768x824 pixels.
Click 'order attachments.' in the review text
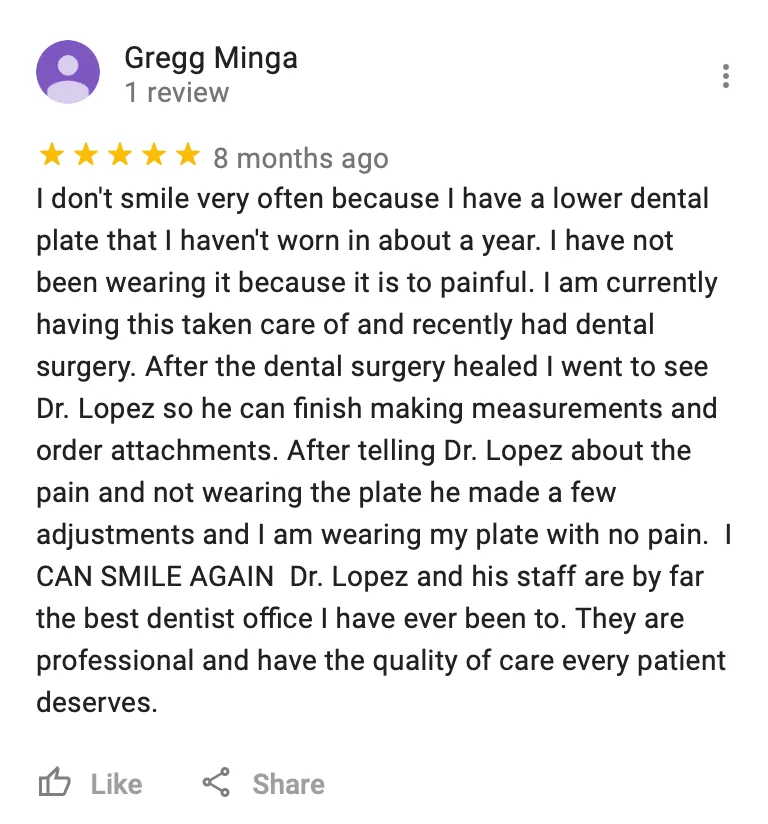click(x=157, y=451)
